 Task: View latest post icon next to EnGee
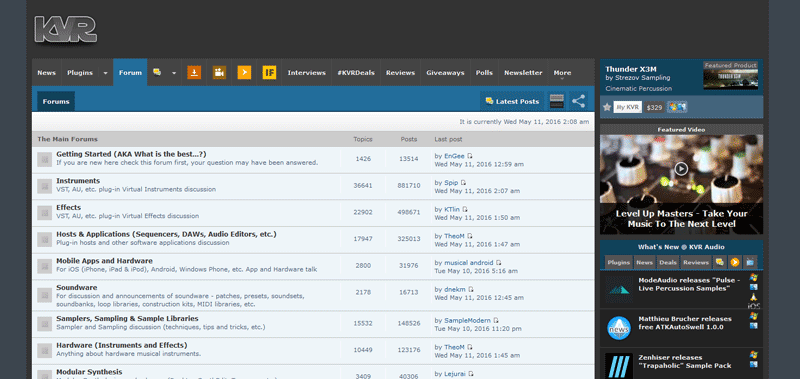[470, 156]
